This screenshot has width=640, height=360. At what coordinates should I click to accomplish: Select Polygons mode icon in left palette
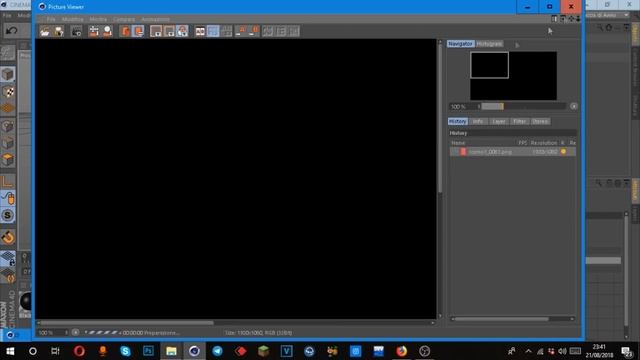[x=8, y=160]
